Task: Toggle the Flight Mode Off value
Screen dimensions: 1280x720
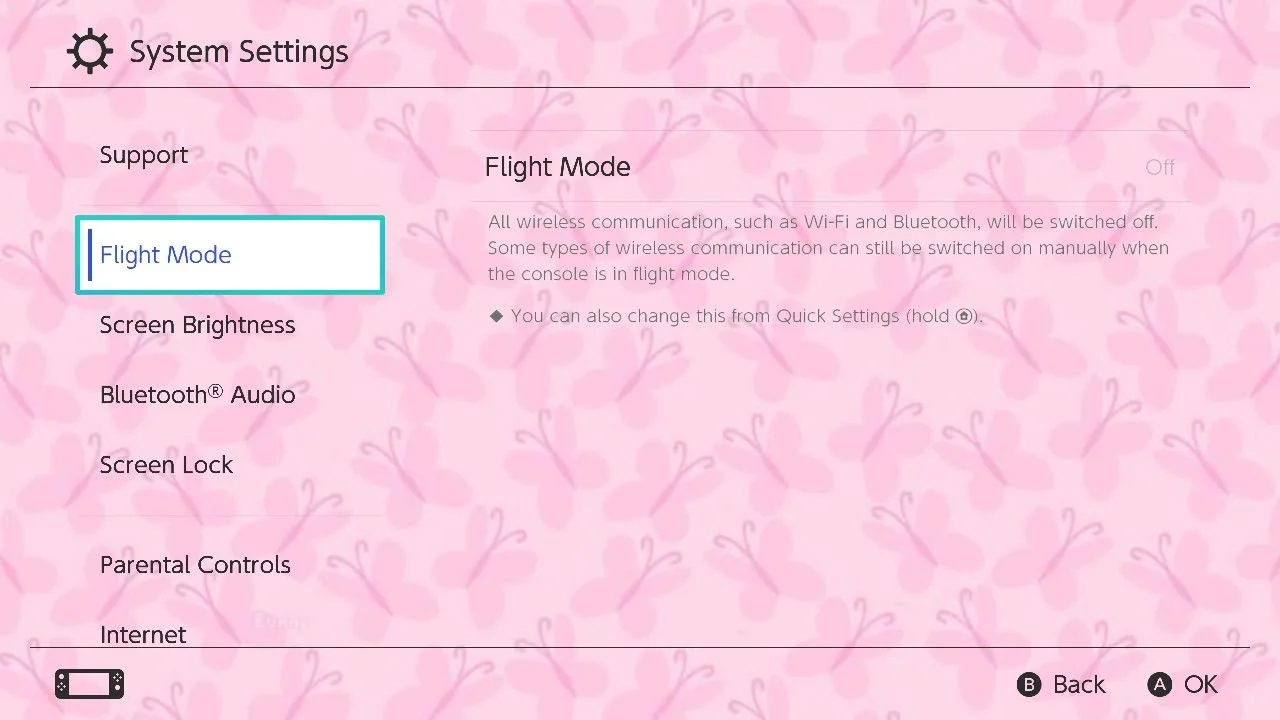Action: [x=1160, y=167]
